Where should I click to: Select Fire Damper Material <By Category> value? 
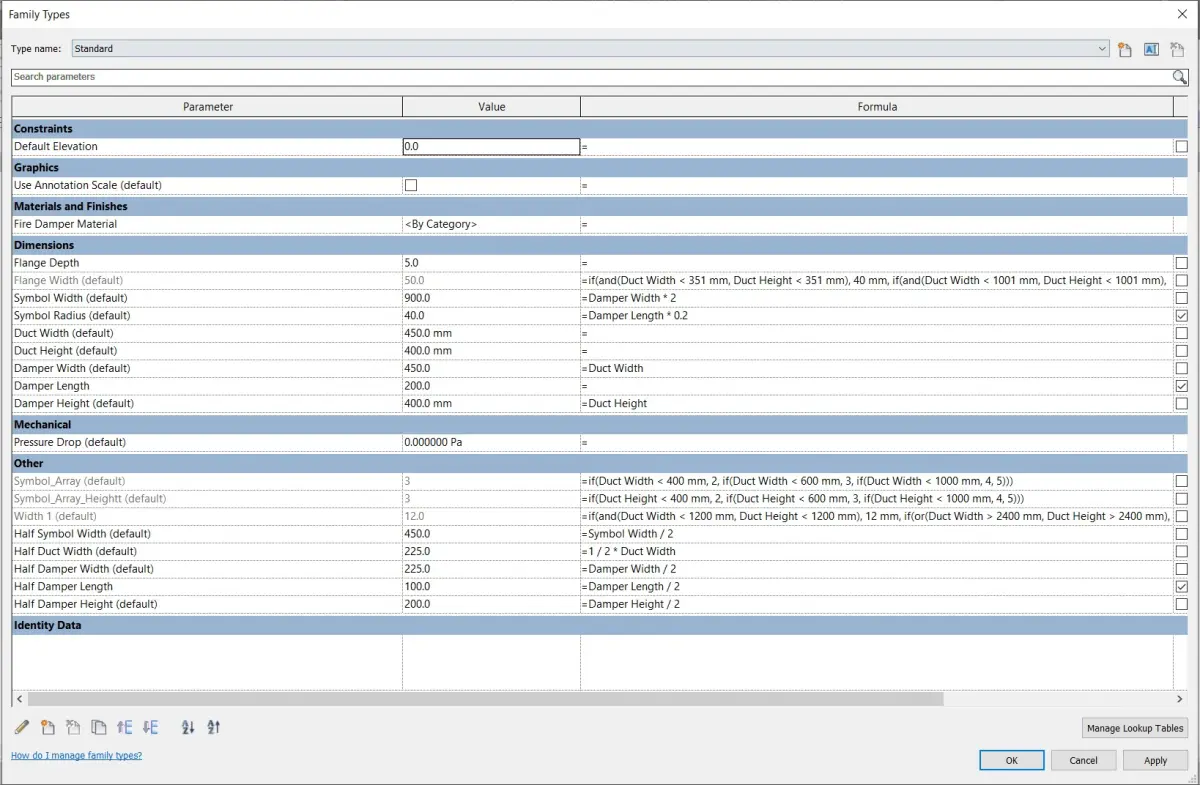pyautogui.click(x=491, y=224)
